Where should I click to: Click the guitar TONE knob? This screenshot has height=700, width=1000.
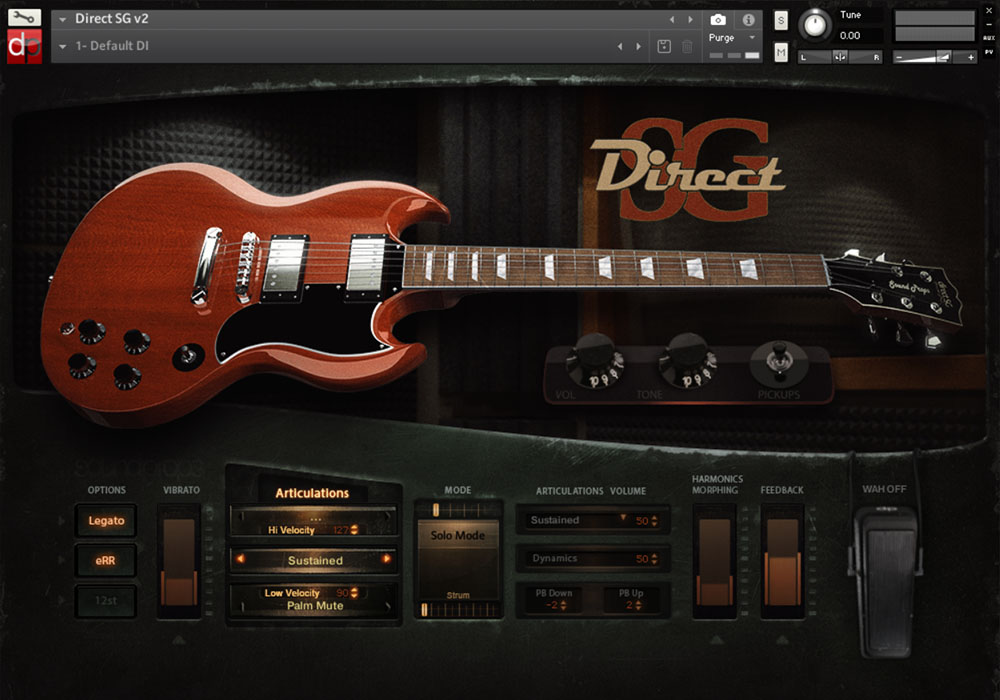tap(688, 360)
